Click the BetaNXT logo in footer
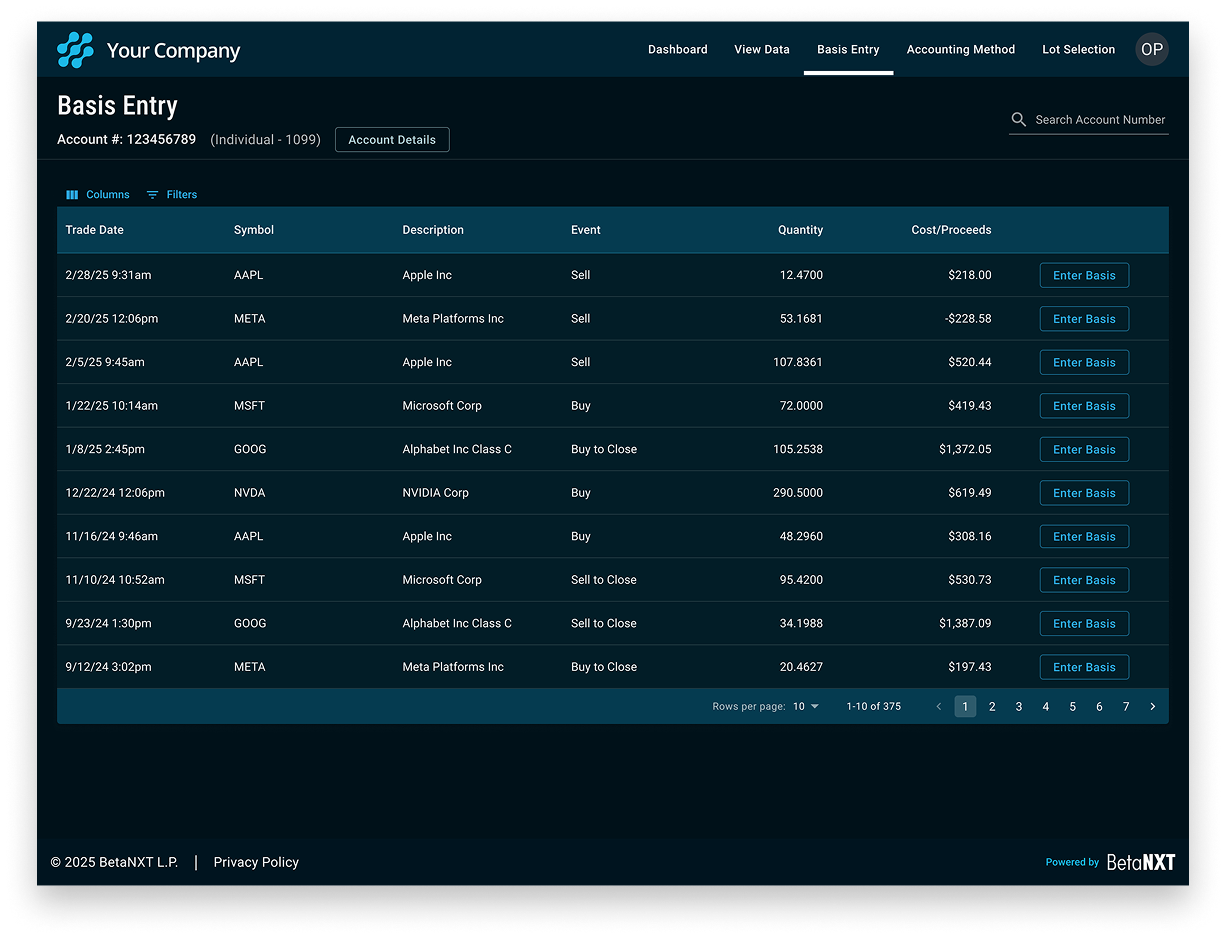Screen dimensions: 1225x937 1140,862
